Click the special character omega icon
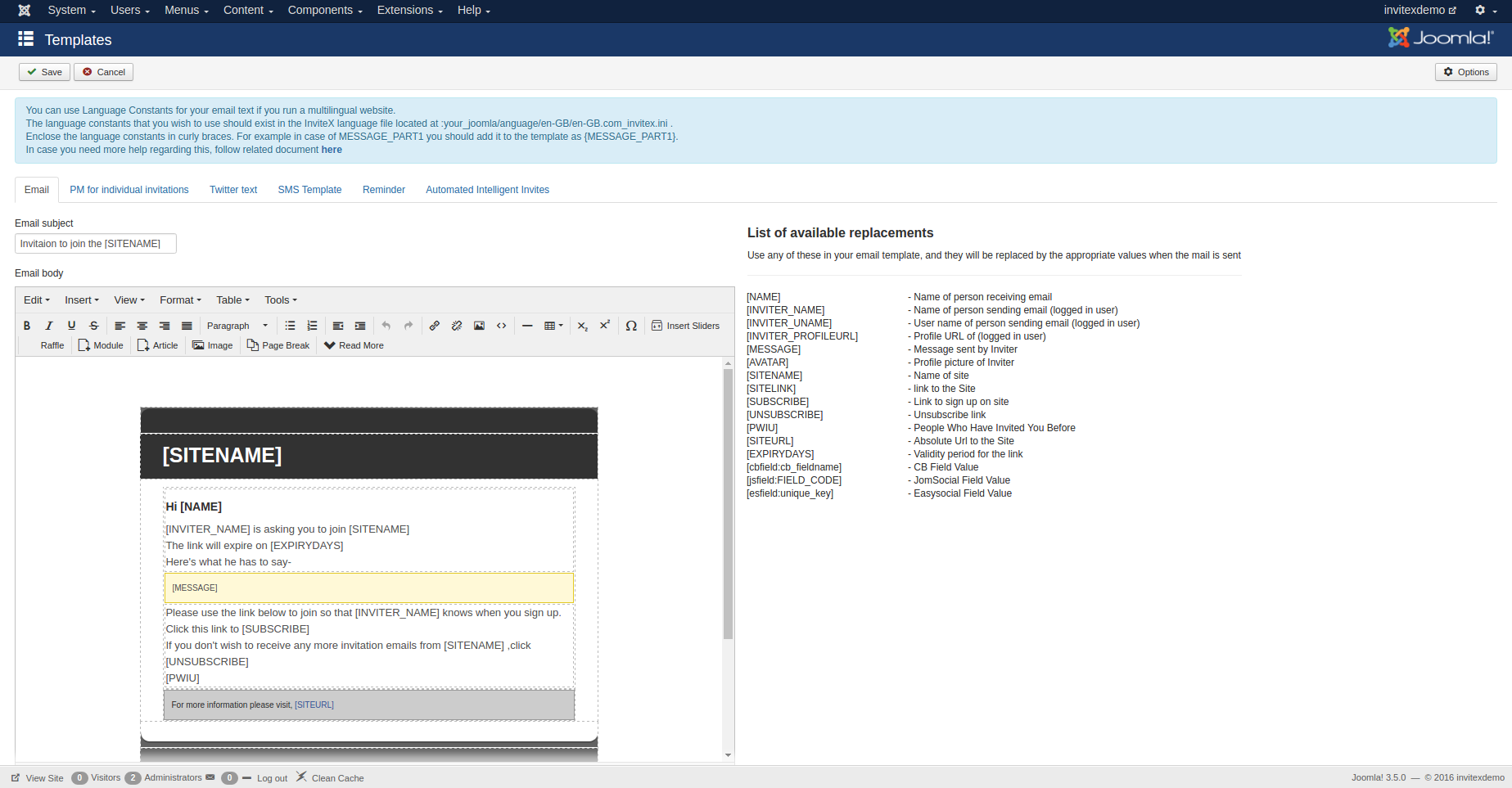Image resolution: width=1512 pixels, height=788 pixels. pyautogui.click(x=631, y=326)
